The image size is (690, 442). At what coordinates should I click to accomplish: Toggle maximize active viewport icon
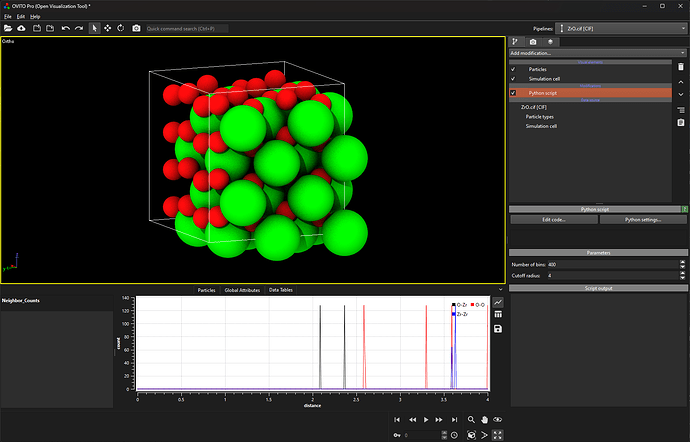pyautogui.click(x=498, y=435)
